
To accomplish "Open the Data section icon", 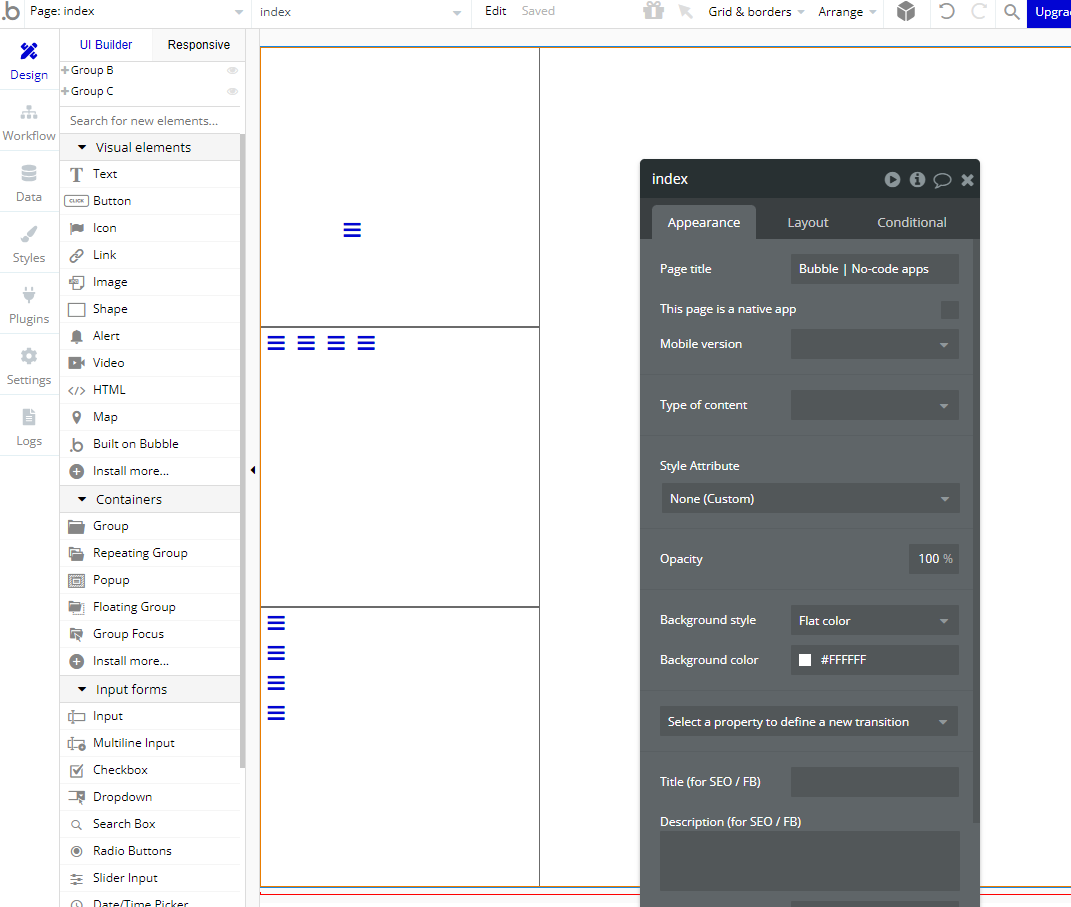I will [29, 184].
